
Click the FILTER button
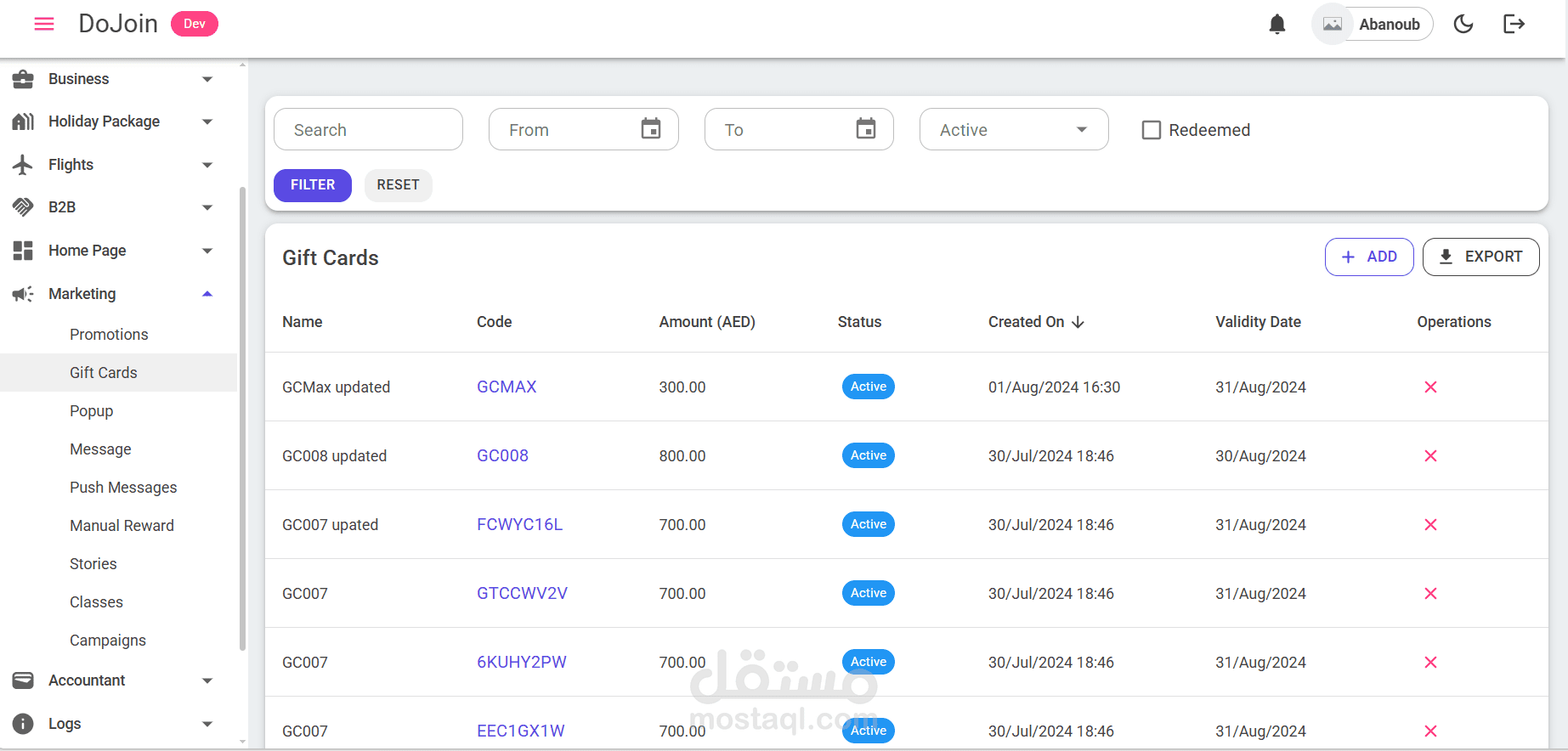pos(313,185)
